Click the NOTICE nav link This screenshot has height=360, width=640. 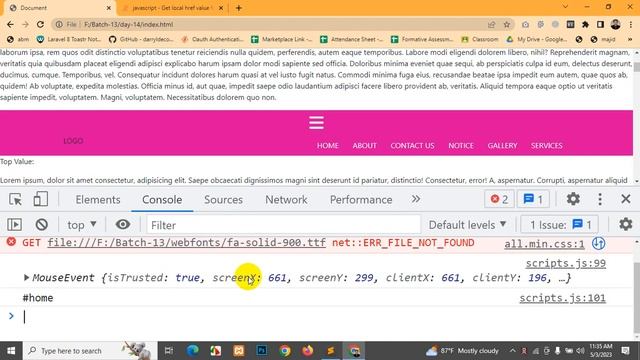tap(461, 146)
